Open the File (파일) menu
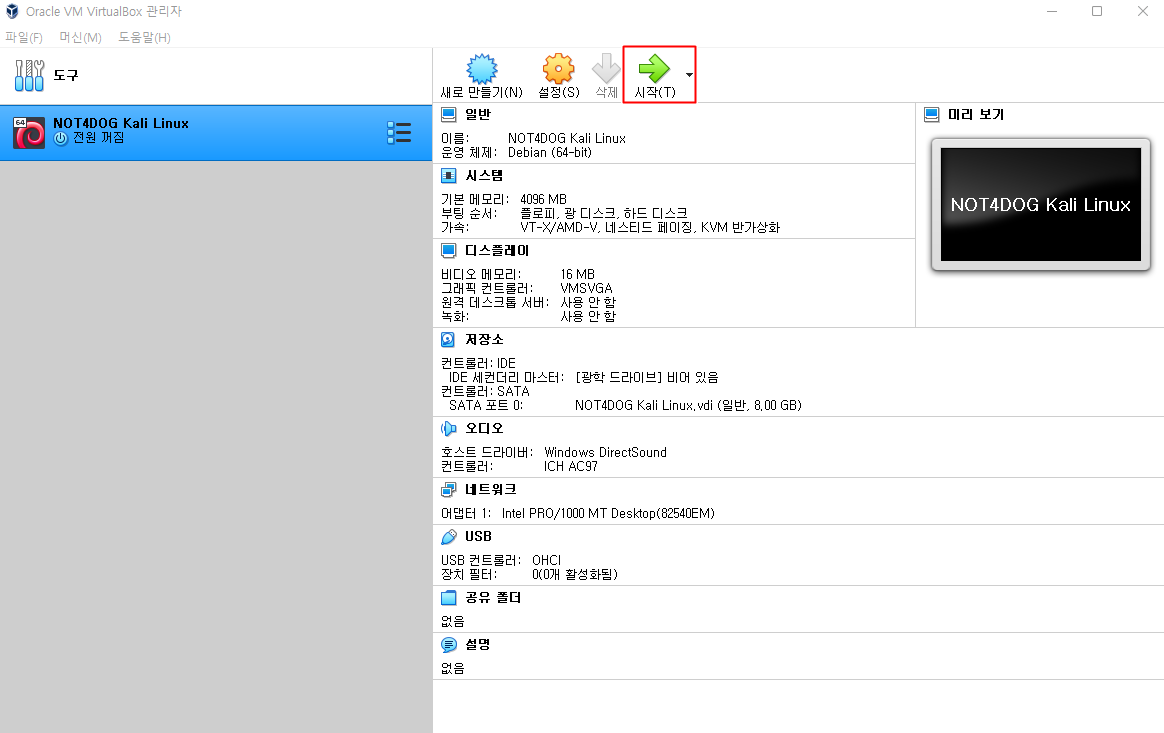This screenshot has width=1164, height=733. 24,37
